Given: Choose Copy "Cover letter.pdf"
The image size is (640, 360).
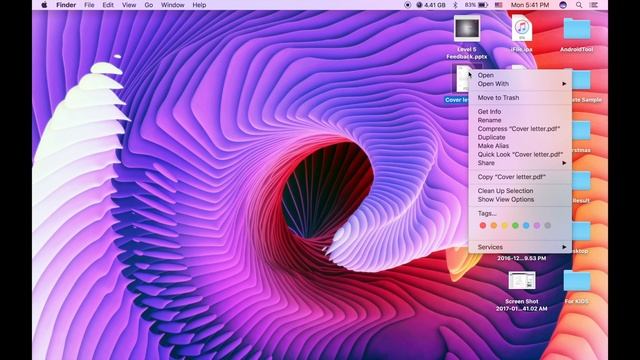Looking at the screenshot, I should (x=520, y=177).
